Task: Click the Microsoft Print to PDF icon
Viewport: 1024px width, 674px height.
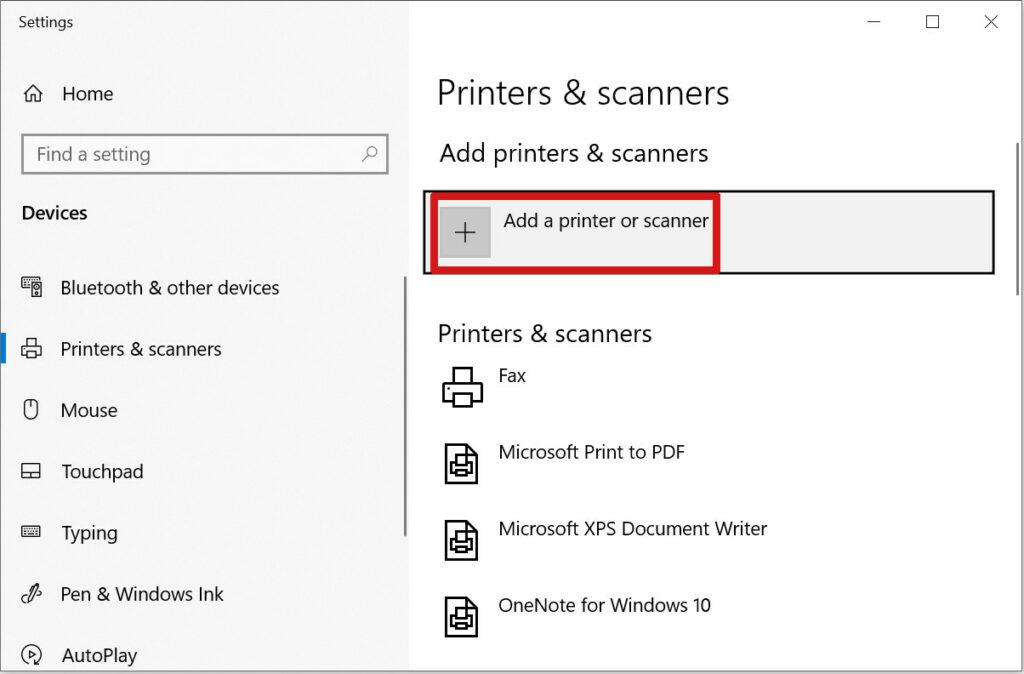Action: point(461,464)
